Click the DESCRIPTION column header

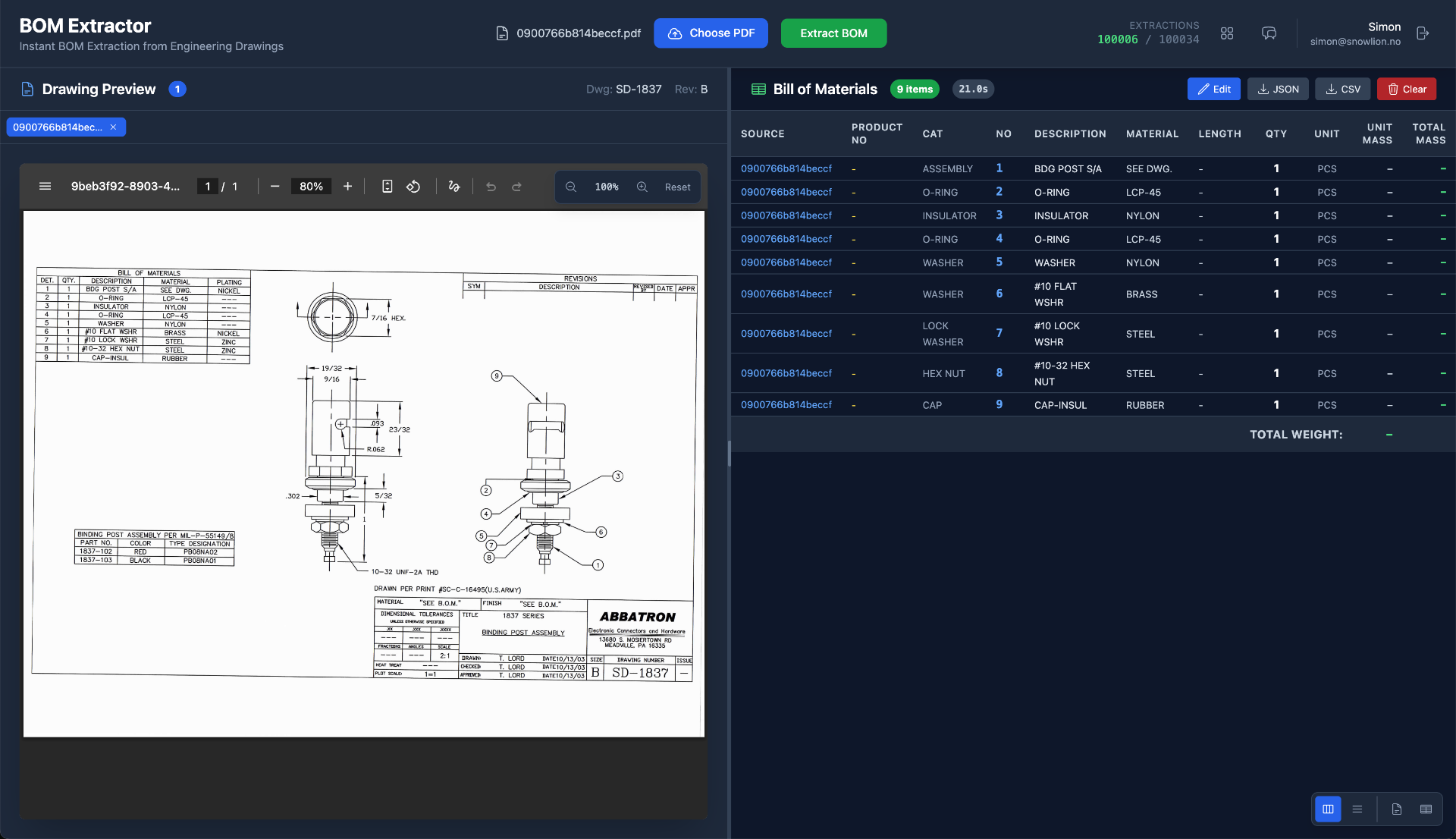(x=1070, y=134)
